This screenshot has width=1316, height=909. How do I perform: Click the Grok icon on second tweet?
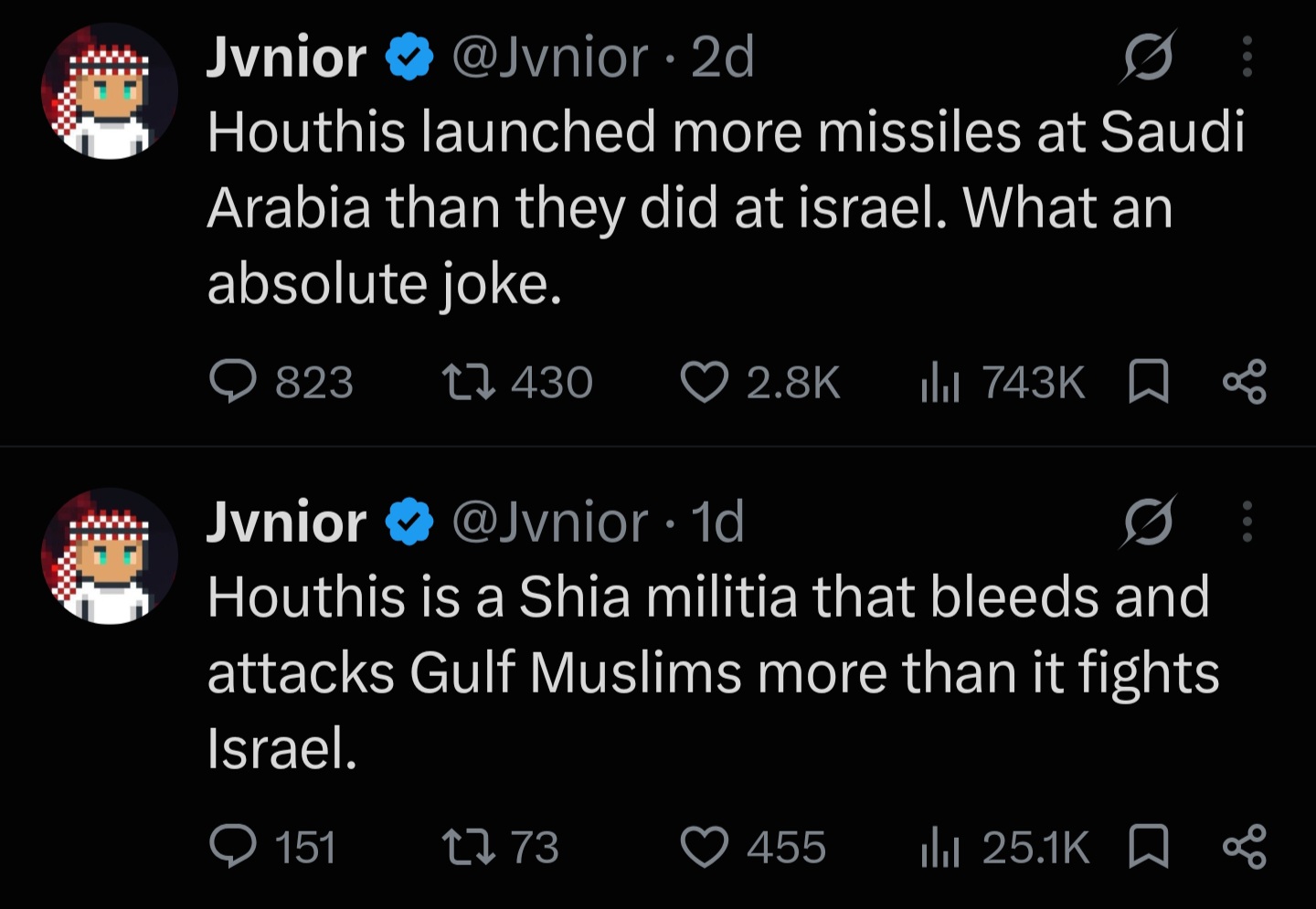click(x=1148, y=523)
